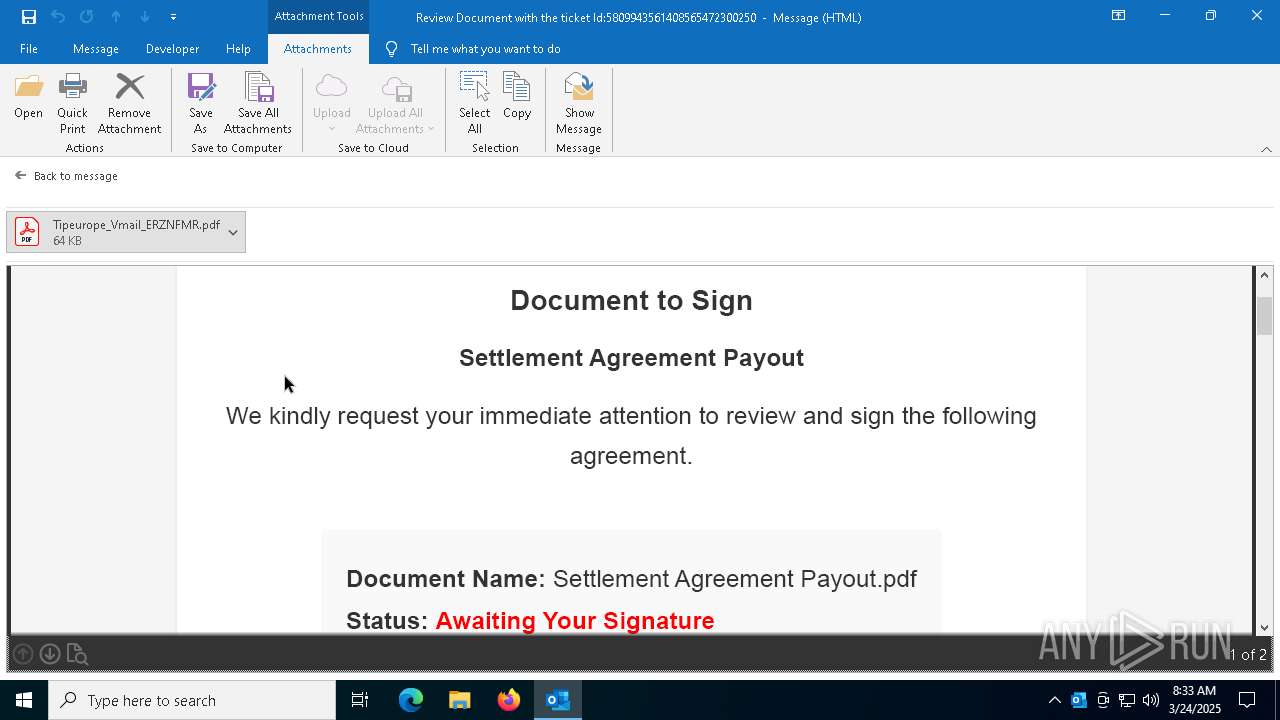1280x720 pixels.
Task: Remove Attachment from the message
Action: 129,103
